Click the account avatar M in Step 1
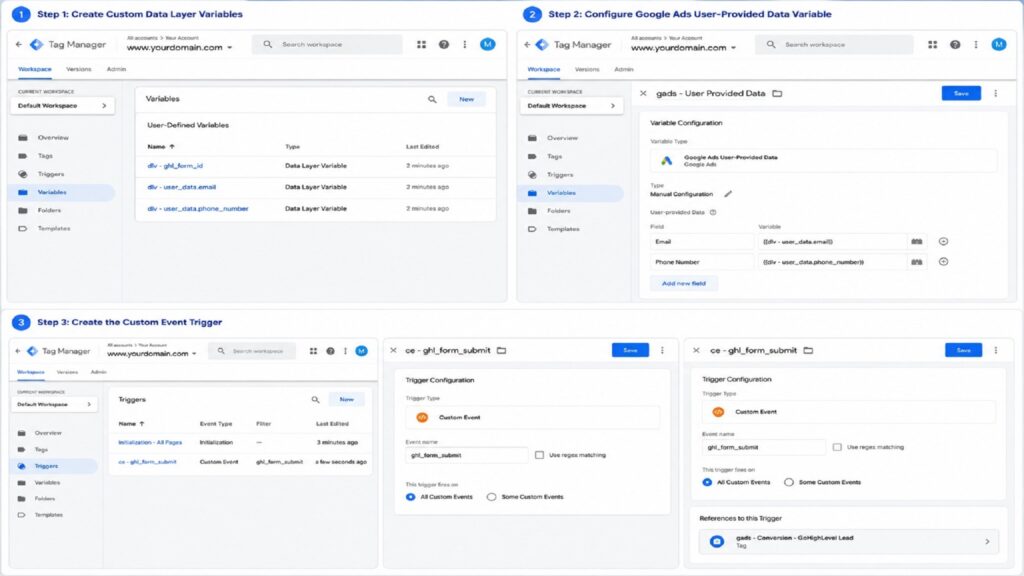Viewport: 1024px width, 576px height. click(487, 44)
